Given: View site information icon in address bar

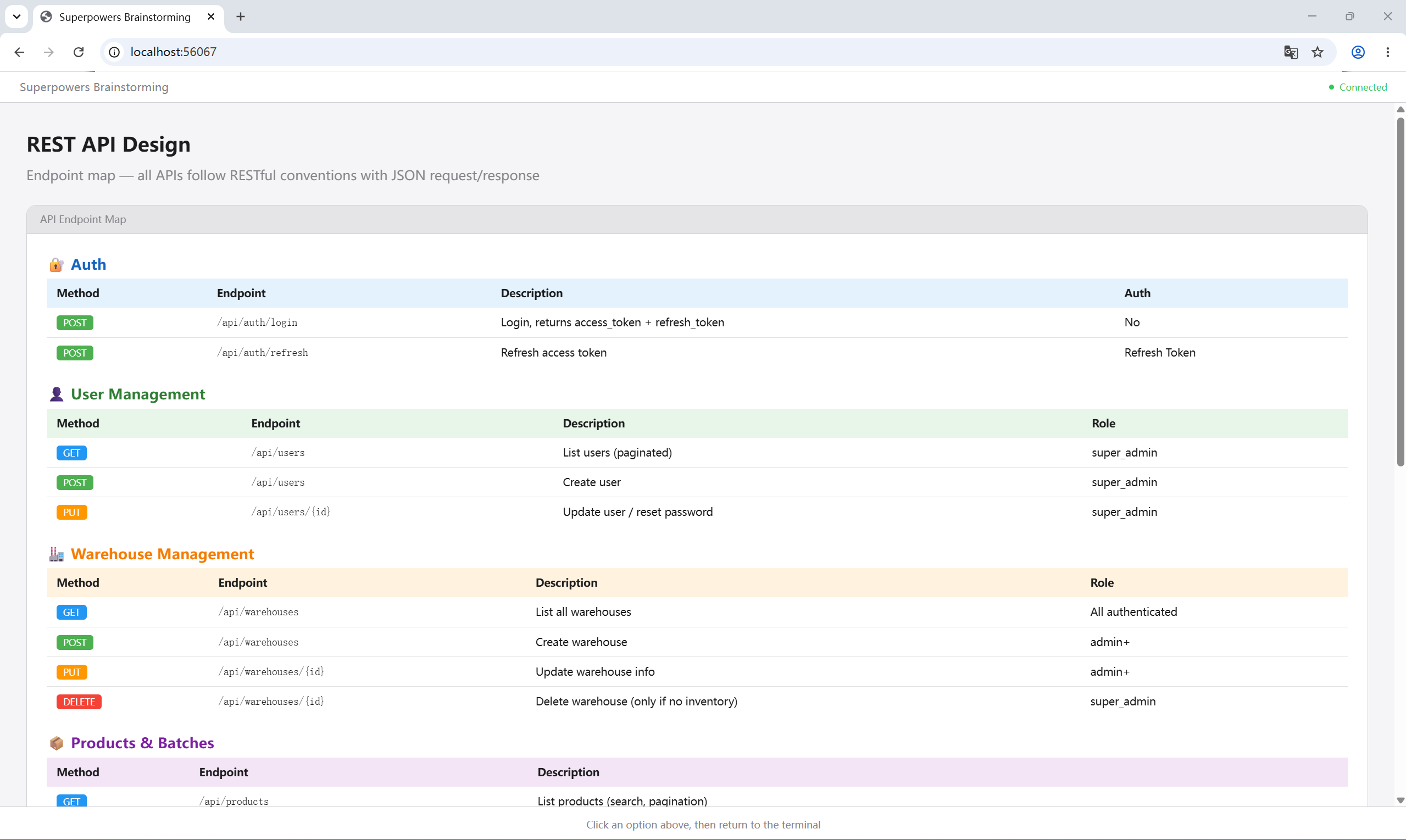Looking at the screenshot, I should point(114,52).
